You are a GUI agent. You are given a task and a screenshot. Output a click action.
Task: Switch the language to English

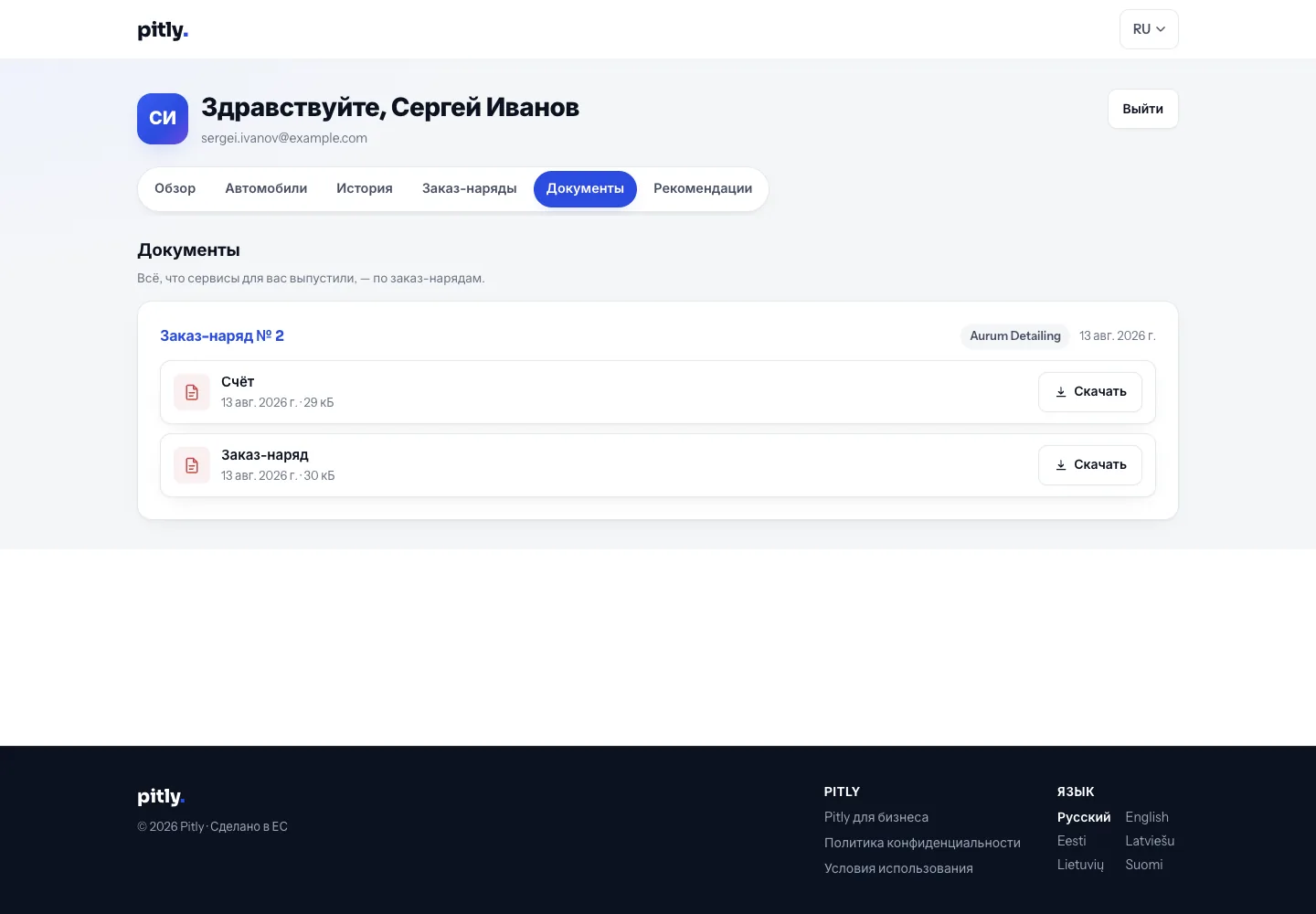[x=1147, y=817]
